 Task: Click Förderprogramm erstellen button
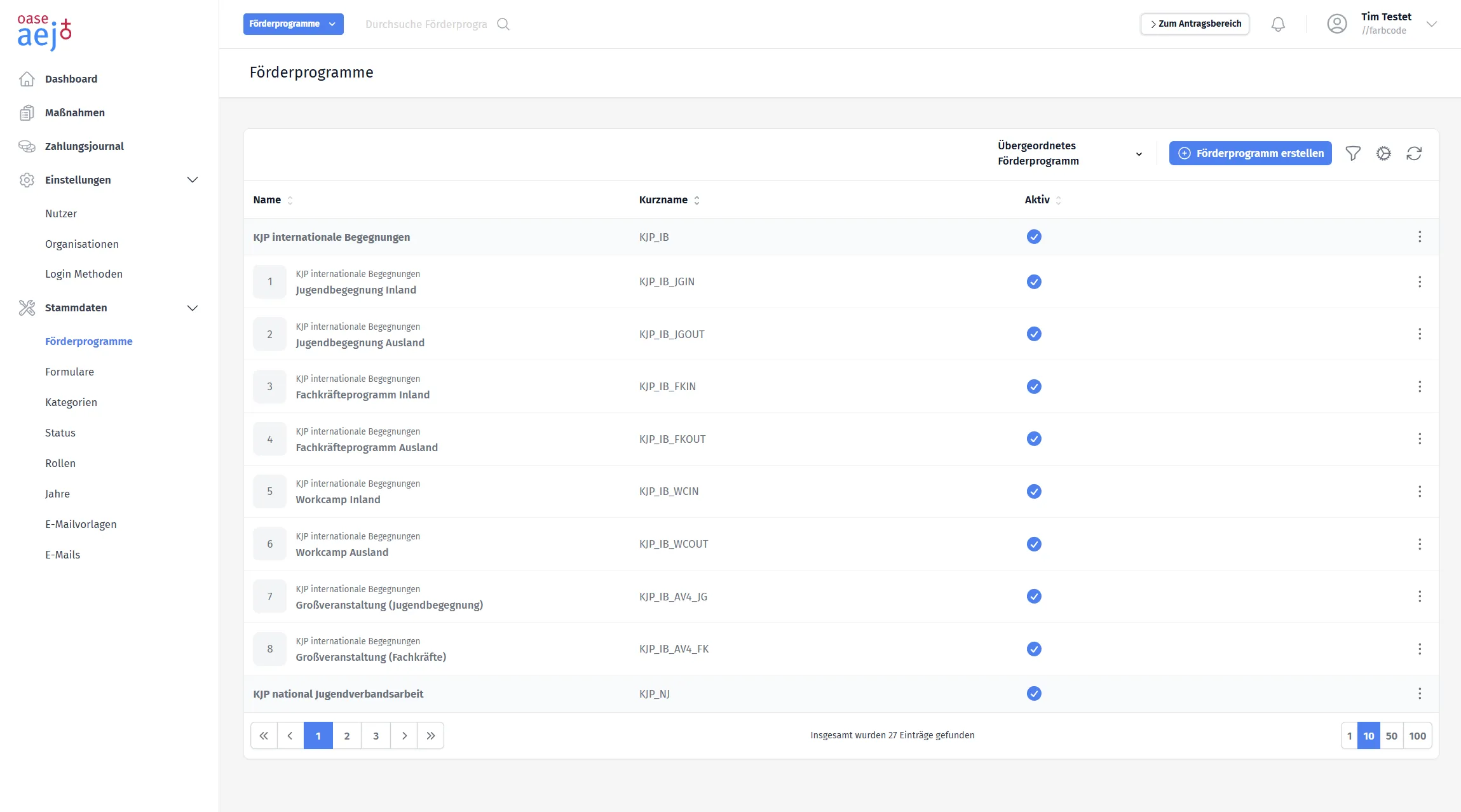coord(1250,153)
